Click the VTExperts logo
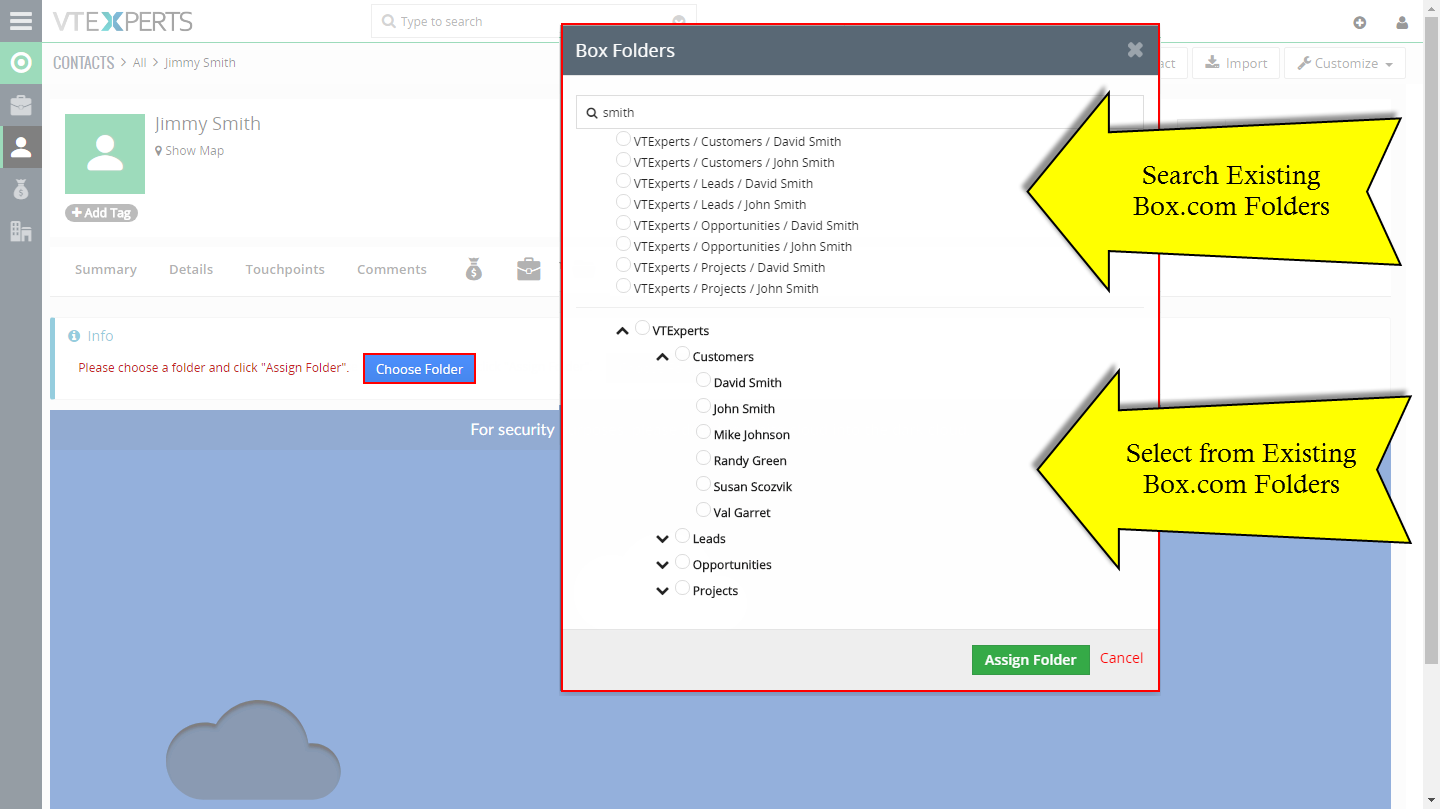The image size is (1440, 809). point(122,21)
